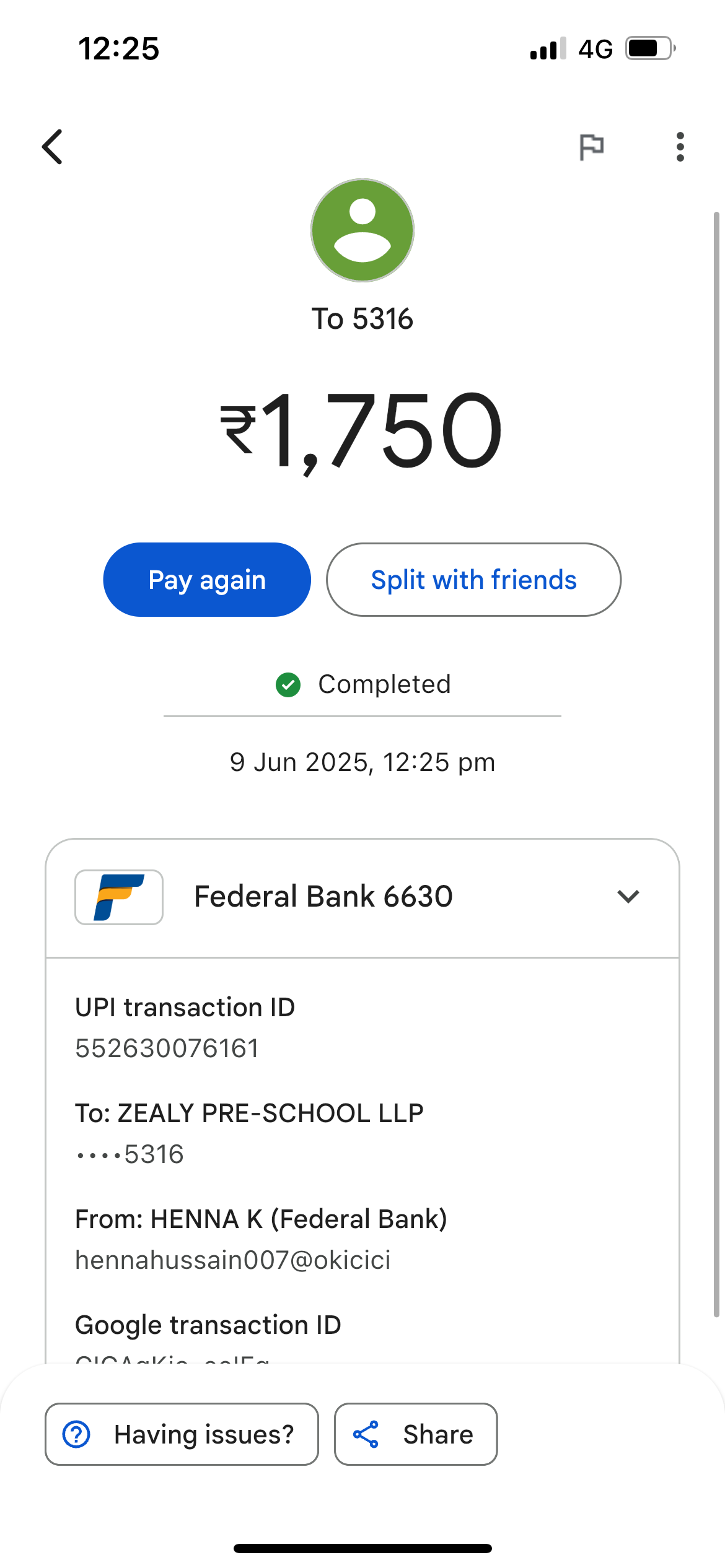Open the three-dot overflow menu
Screen dimensions: 725x1568
(x=680, y=147)
